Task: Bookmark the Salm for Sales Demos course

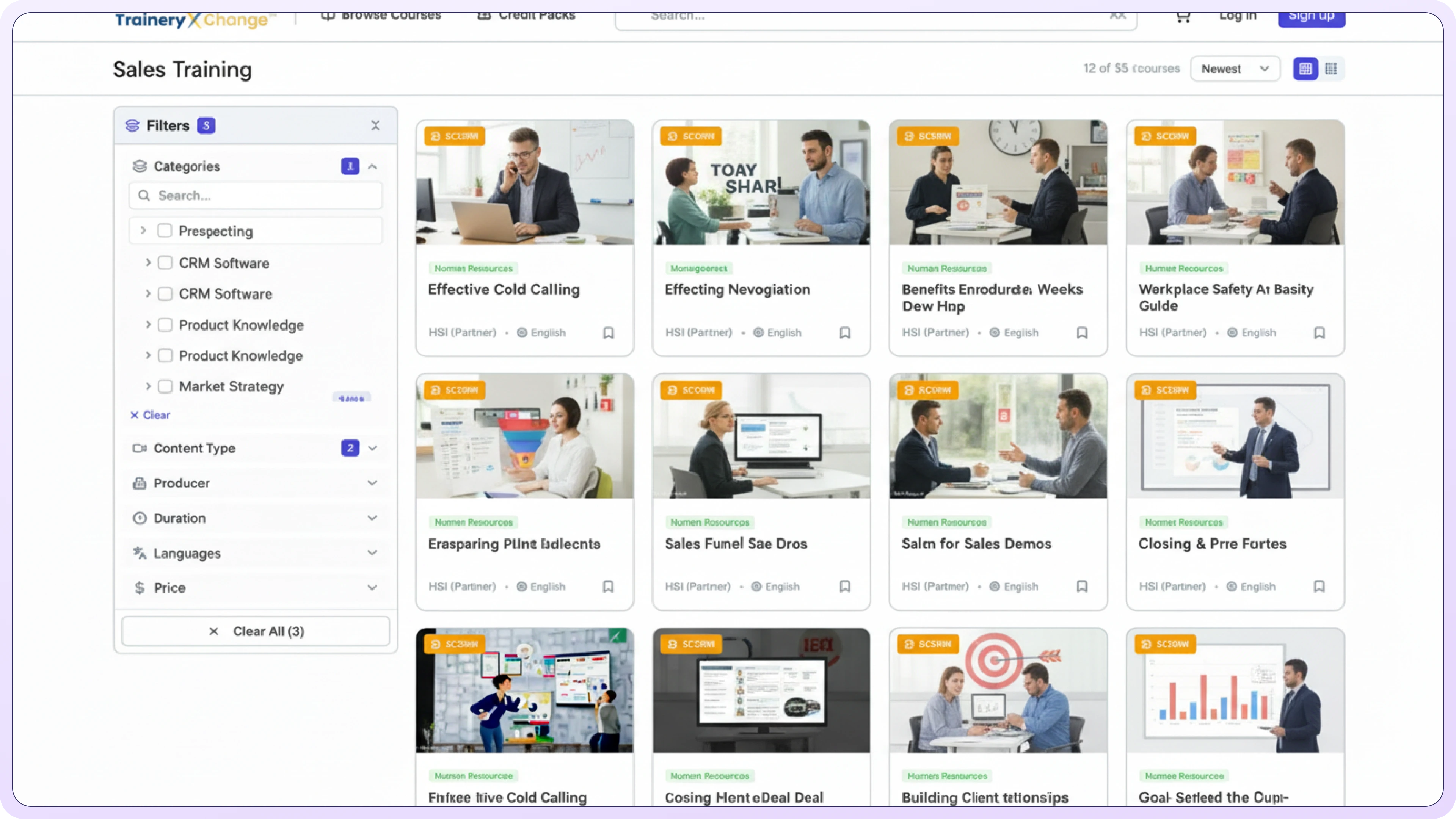Action: click(x=1083, y=587)
